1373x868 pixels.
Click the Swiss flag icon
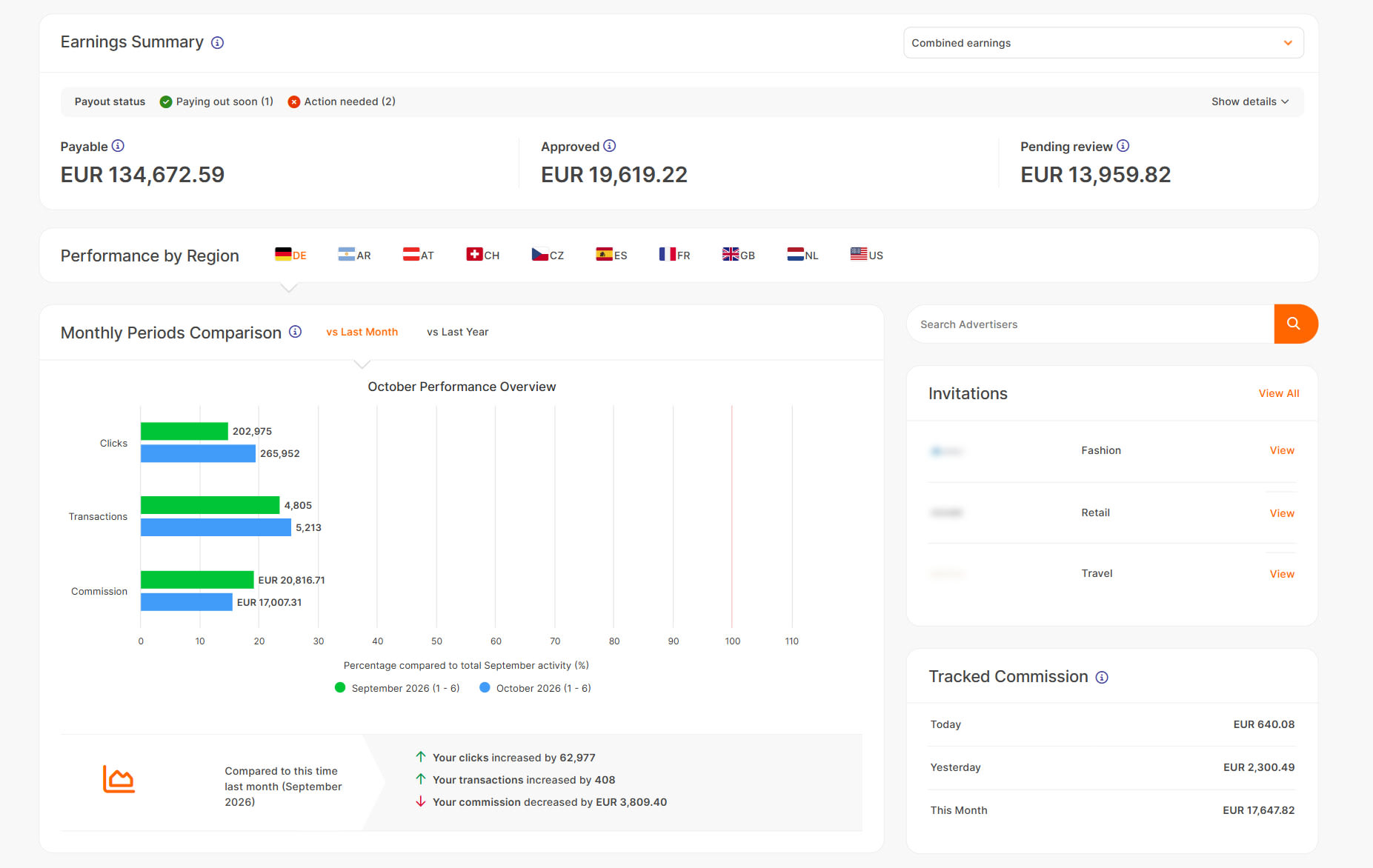(474, 254)
